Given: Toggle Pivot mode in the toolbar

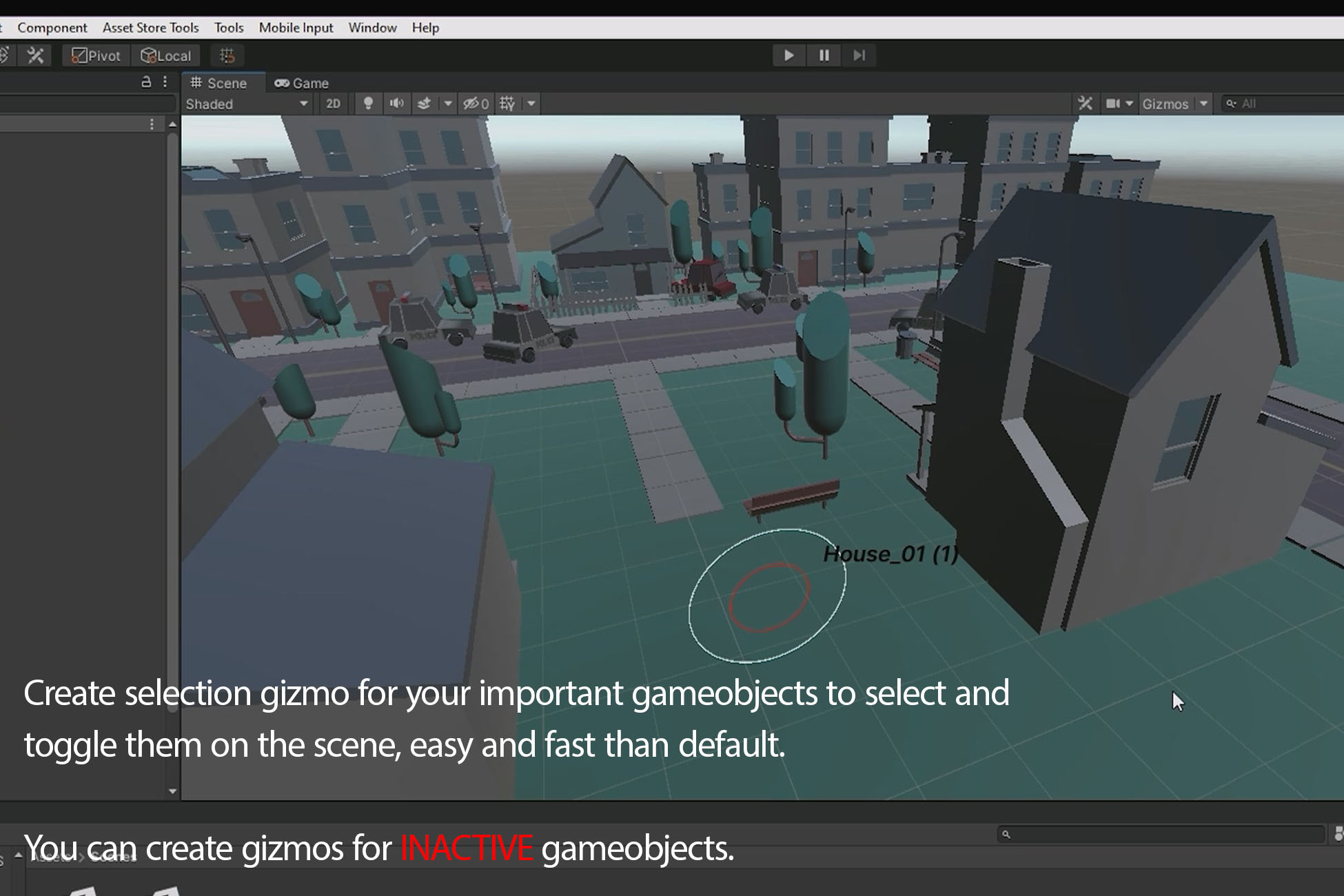Looking at the screenshot, I should 95,55.
